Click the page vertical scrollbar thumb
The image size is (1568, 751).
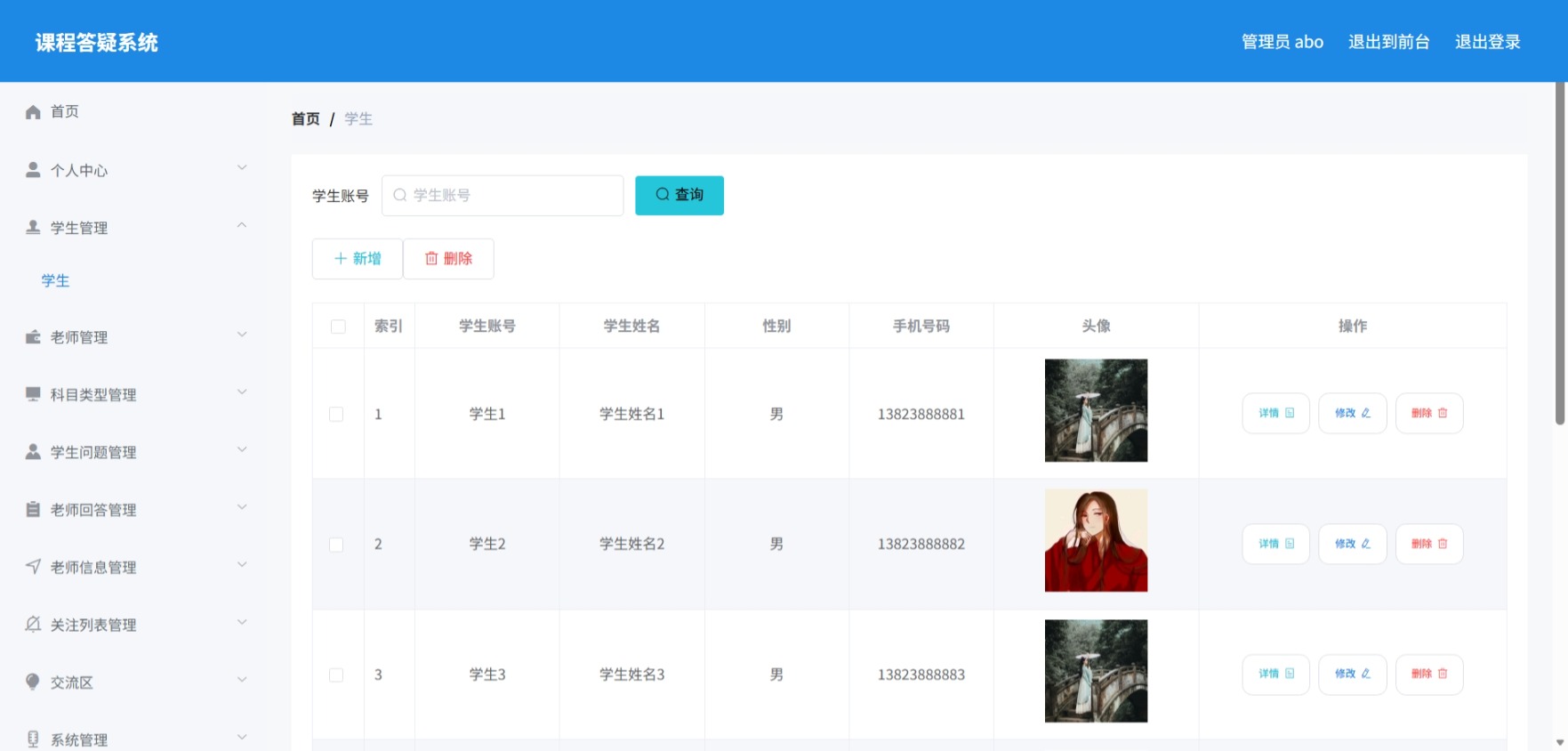pos(1560,254)
